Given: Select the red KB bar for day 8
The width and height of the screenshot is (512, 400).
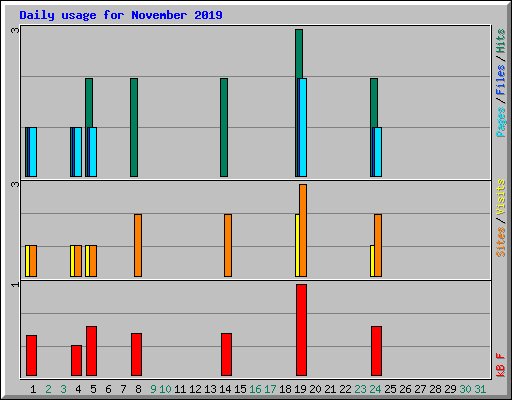Looking at the screenshot, I should pyautogui.click(x=136, y=354).
